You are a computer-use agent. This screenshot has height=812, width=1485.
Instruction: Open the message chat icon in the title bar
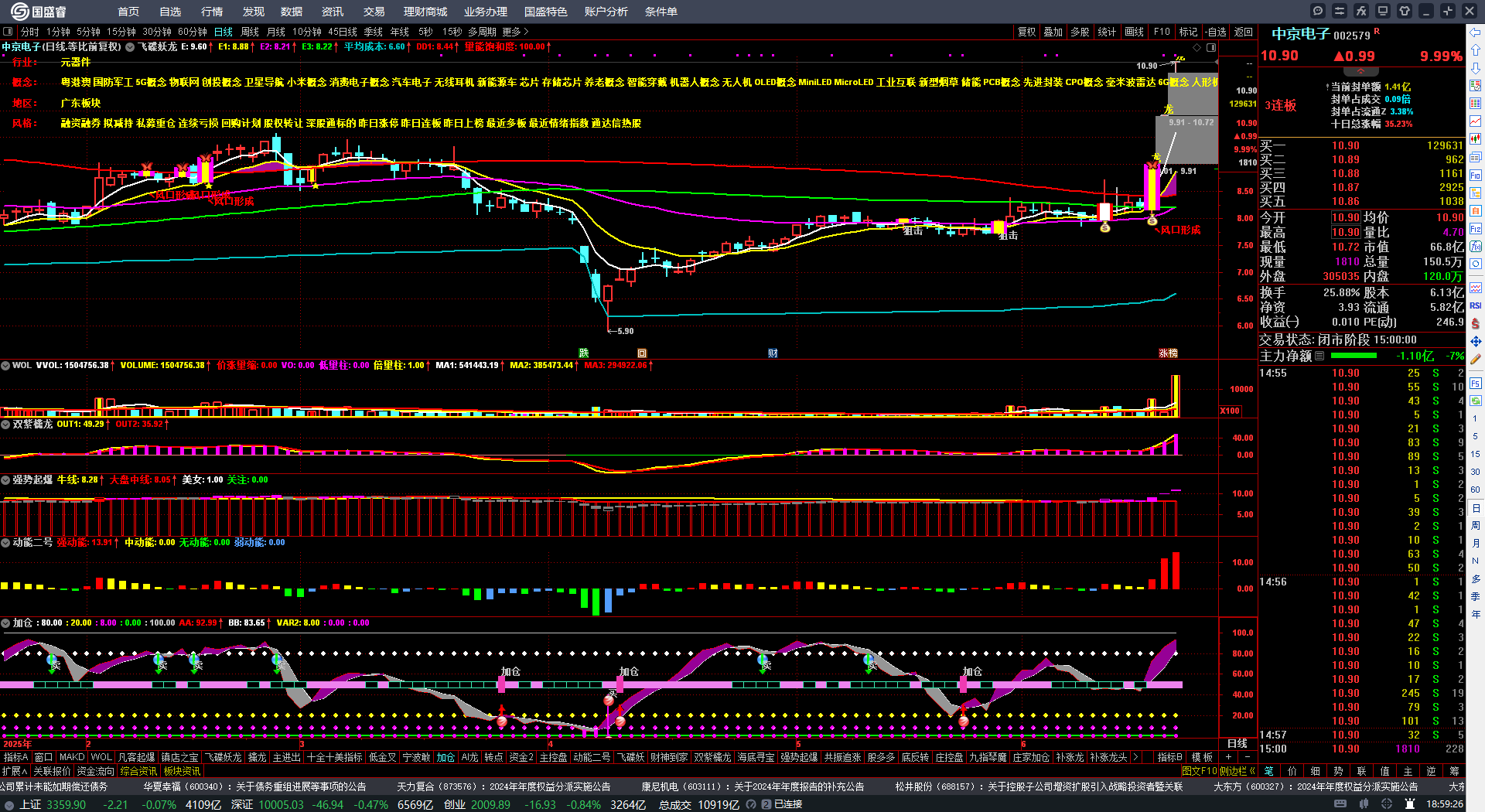point(1318,11)
